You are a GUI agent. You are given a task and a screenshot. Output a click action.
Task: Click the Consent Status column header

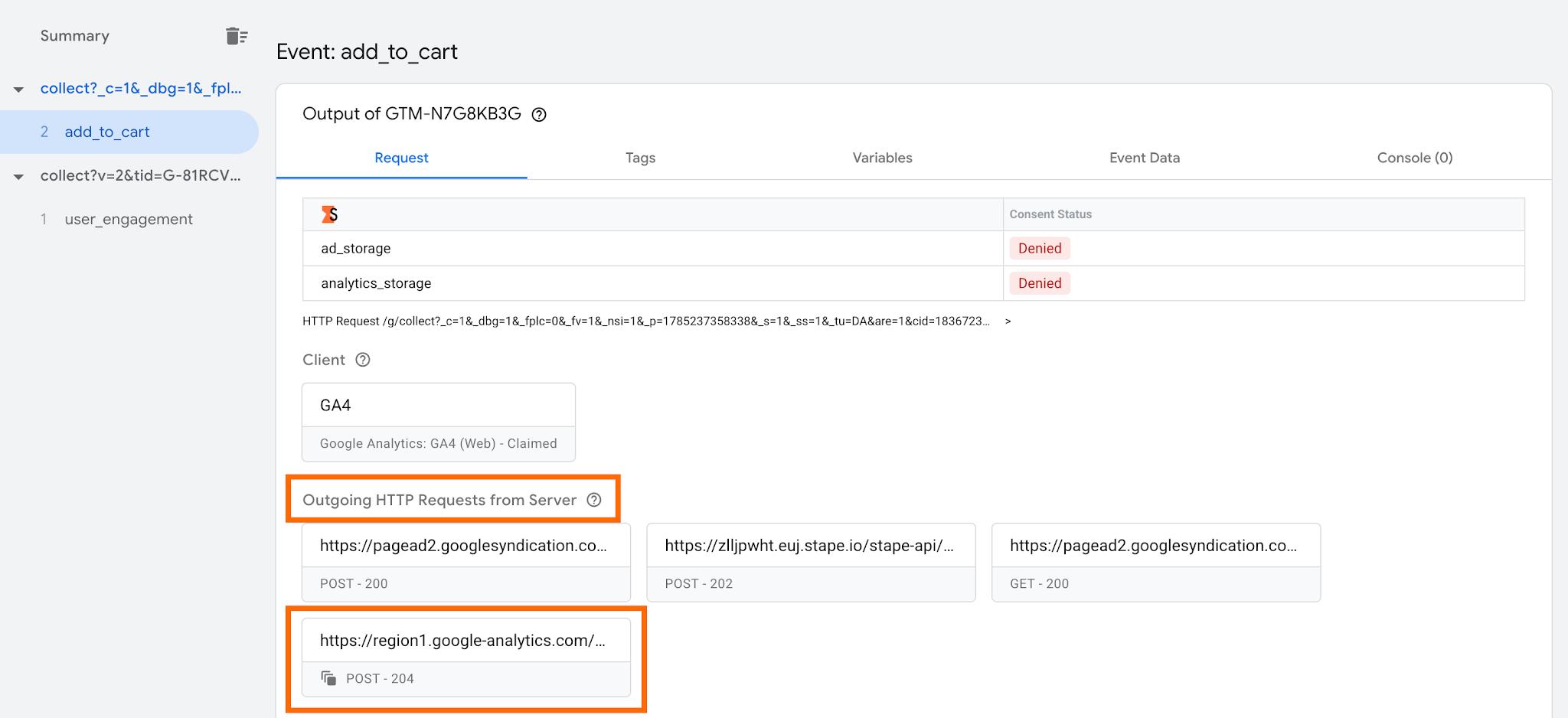[1050, 214]
